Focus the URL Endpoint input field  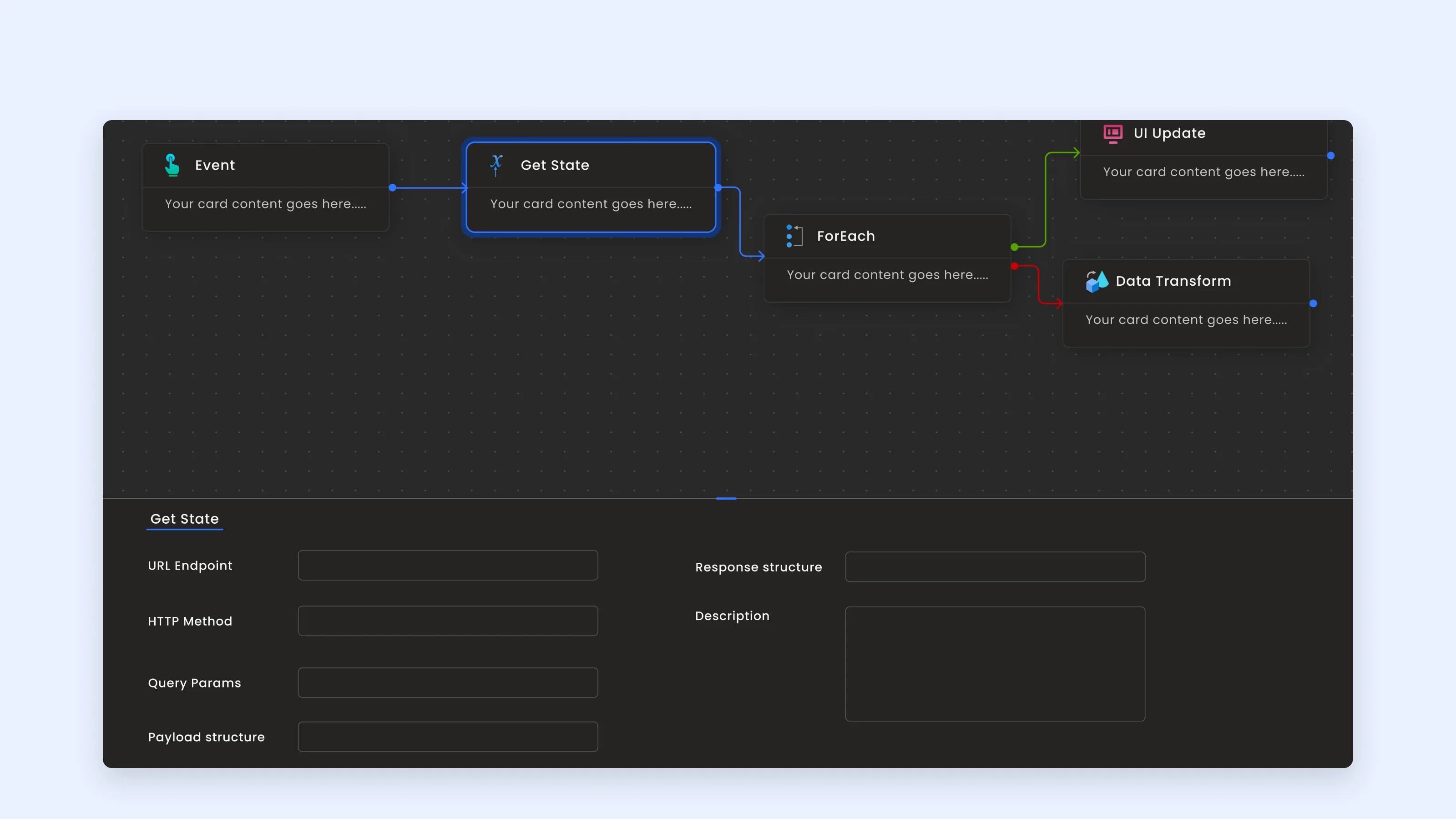click(x=448, y=565)
